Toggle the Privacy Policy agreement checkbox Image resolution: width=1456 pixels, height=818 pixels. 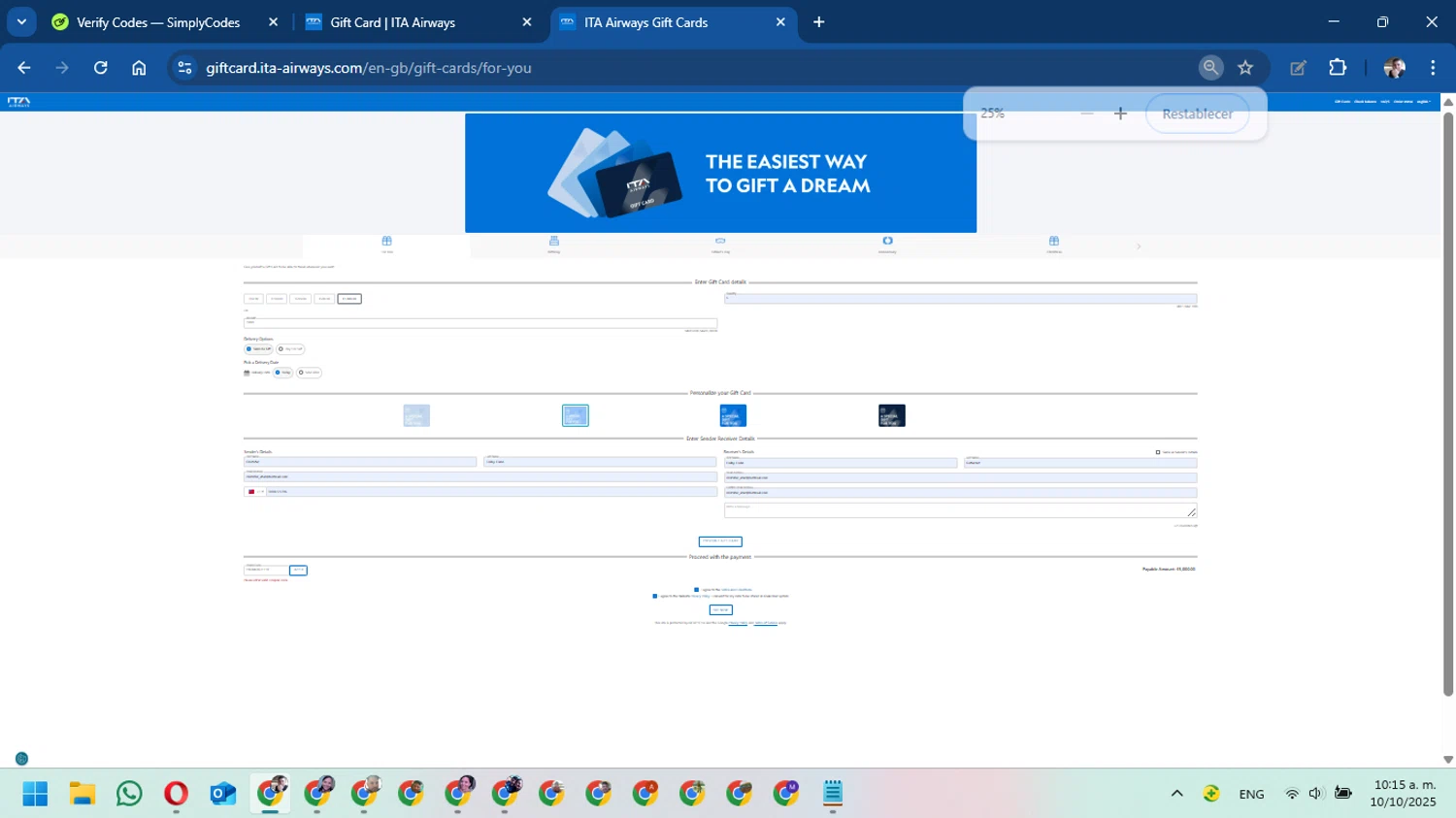click(655, 596)
